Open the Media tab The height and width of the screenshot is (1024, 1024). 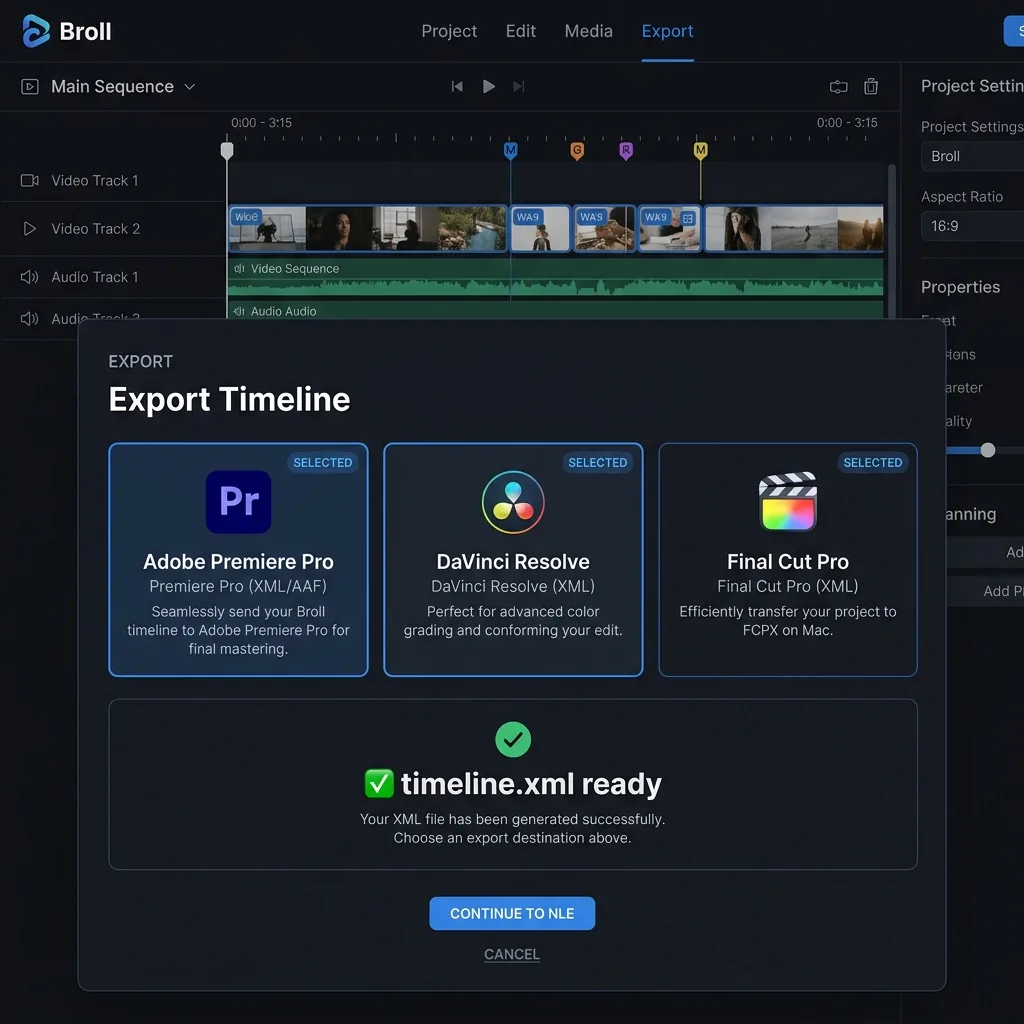click(x=588, y=31)
